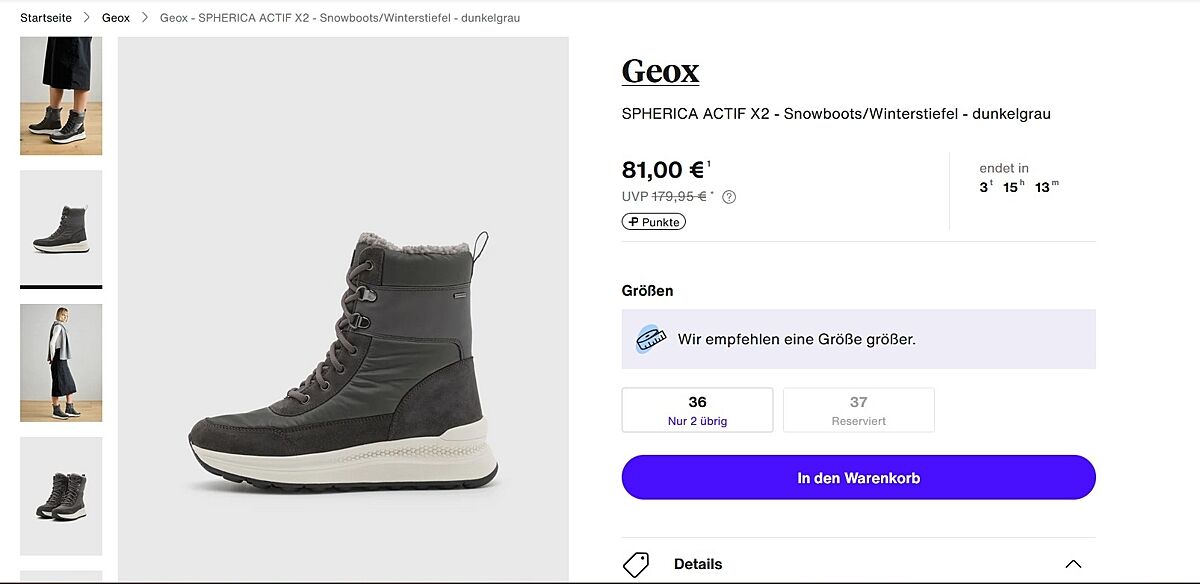Click the price tag Details icon
Viewport: 1200px width, 584px height.
pos(636,564)
